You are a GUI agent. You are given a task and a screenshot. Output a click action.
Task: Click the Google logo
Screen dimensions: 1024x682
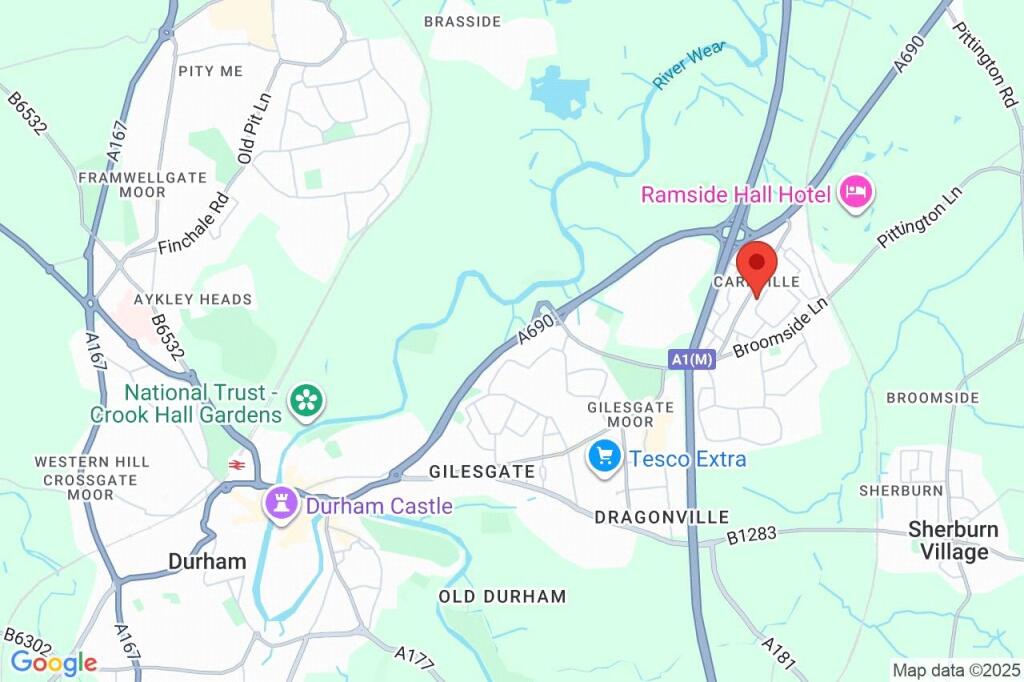click(54, 663)
